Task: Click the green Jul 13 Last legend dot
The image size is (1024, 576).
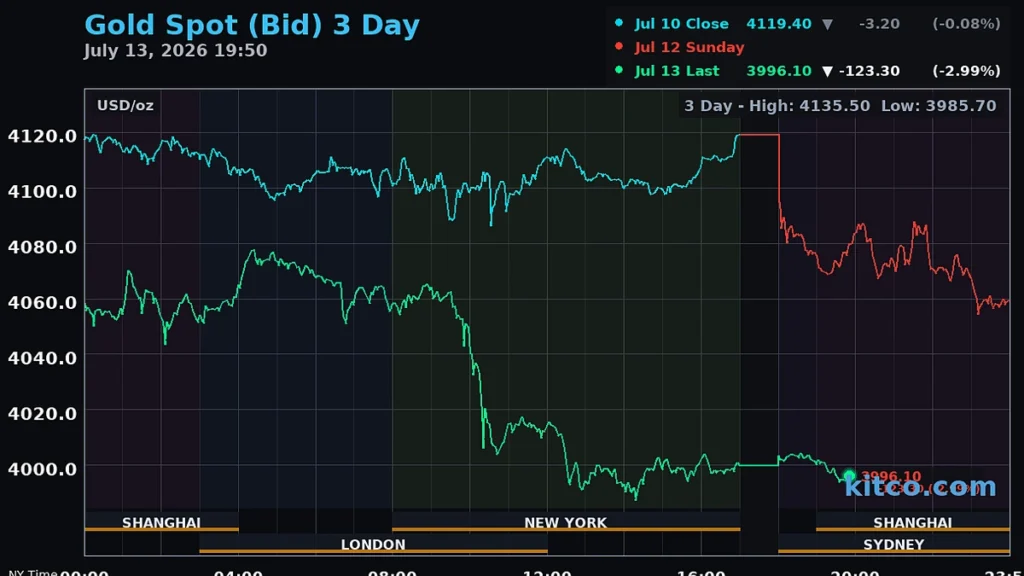Action: (618, 70)
